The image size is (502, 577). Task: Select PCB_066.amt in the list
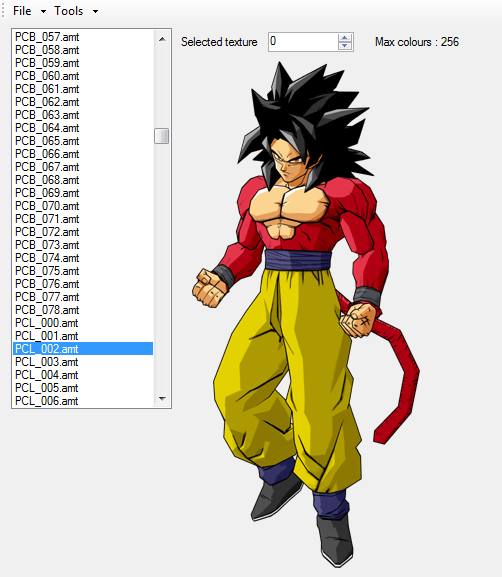point(83,154)
